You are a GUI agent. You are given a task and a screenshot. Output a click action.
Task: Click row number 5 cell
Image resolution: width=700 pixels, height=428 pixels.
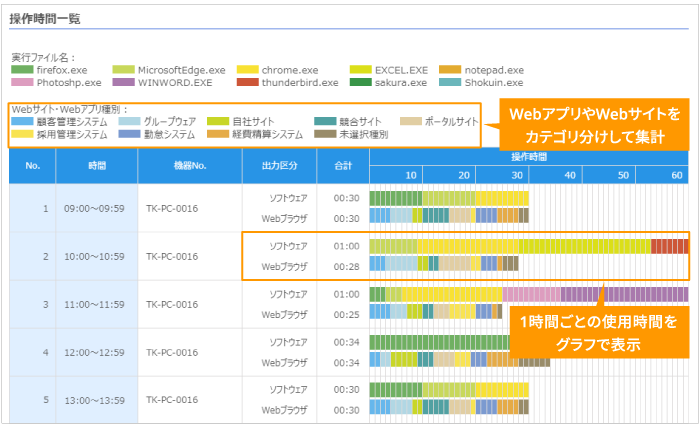pyautogui.click(x=33, y=400)
